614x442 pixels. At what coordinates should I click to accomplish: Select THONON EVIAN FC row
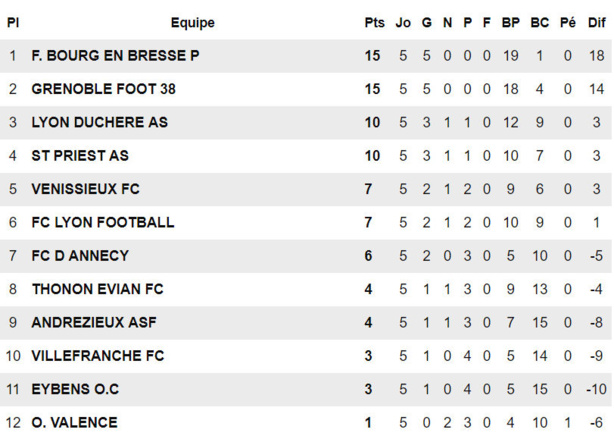click(x=97, y=289)
